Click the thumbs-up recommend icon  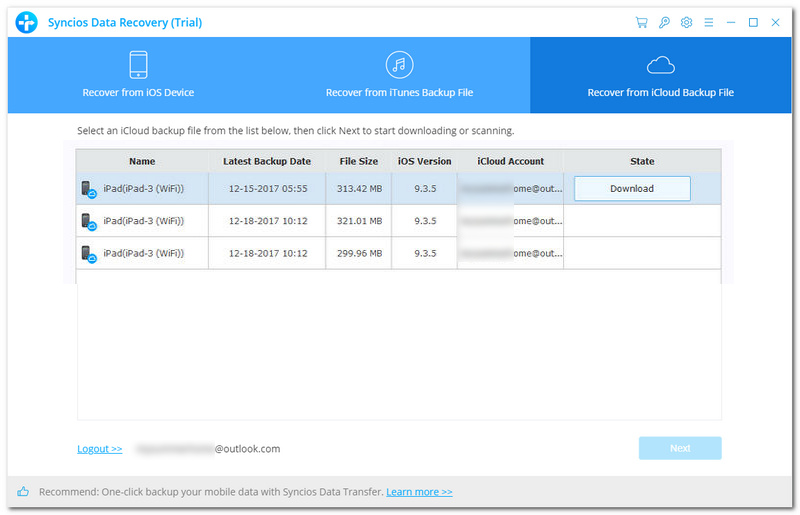pyautogui.click(x=23, y=492)
